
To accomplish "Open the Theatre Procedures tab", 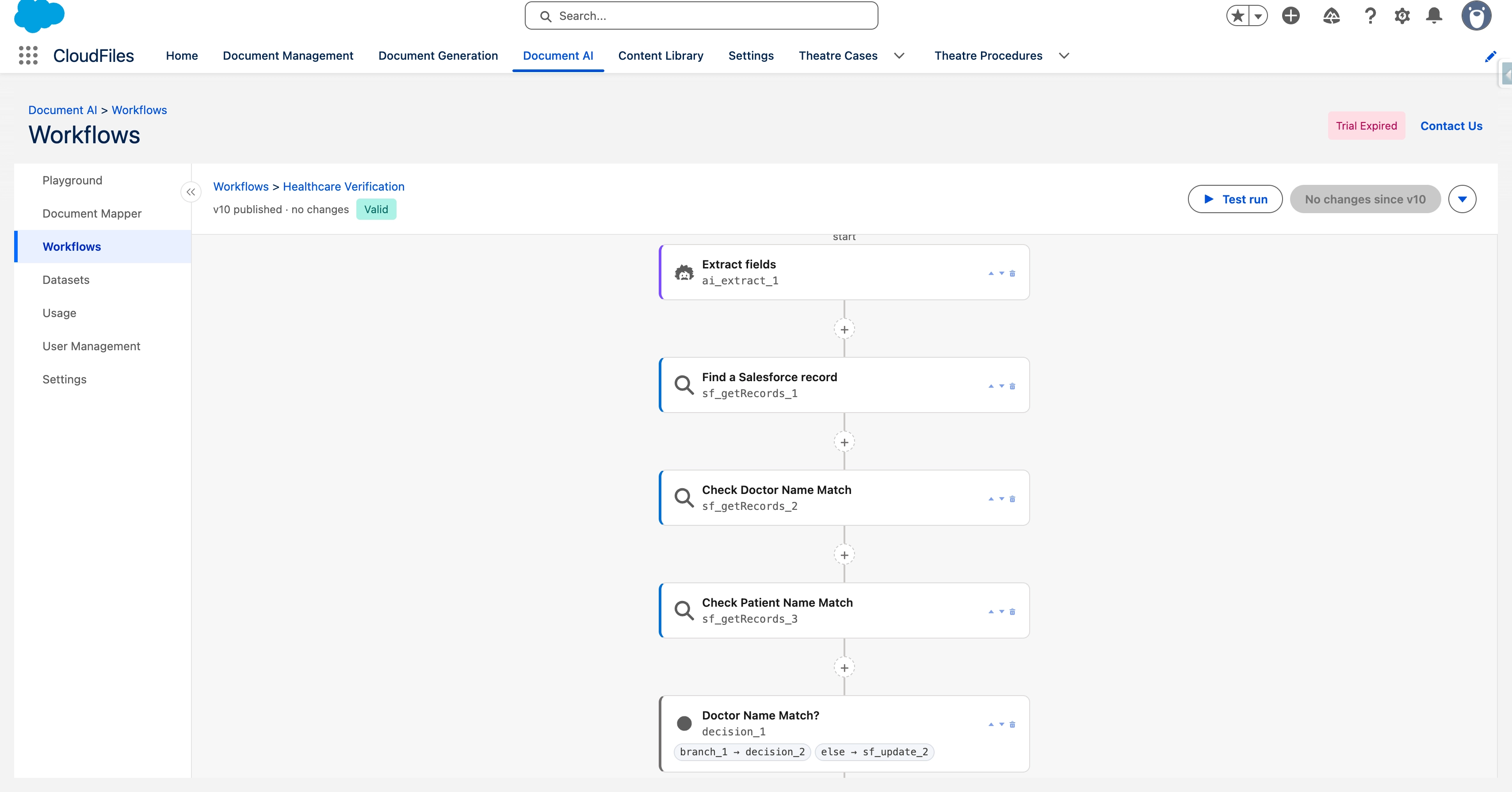I will [989, 56].
